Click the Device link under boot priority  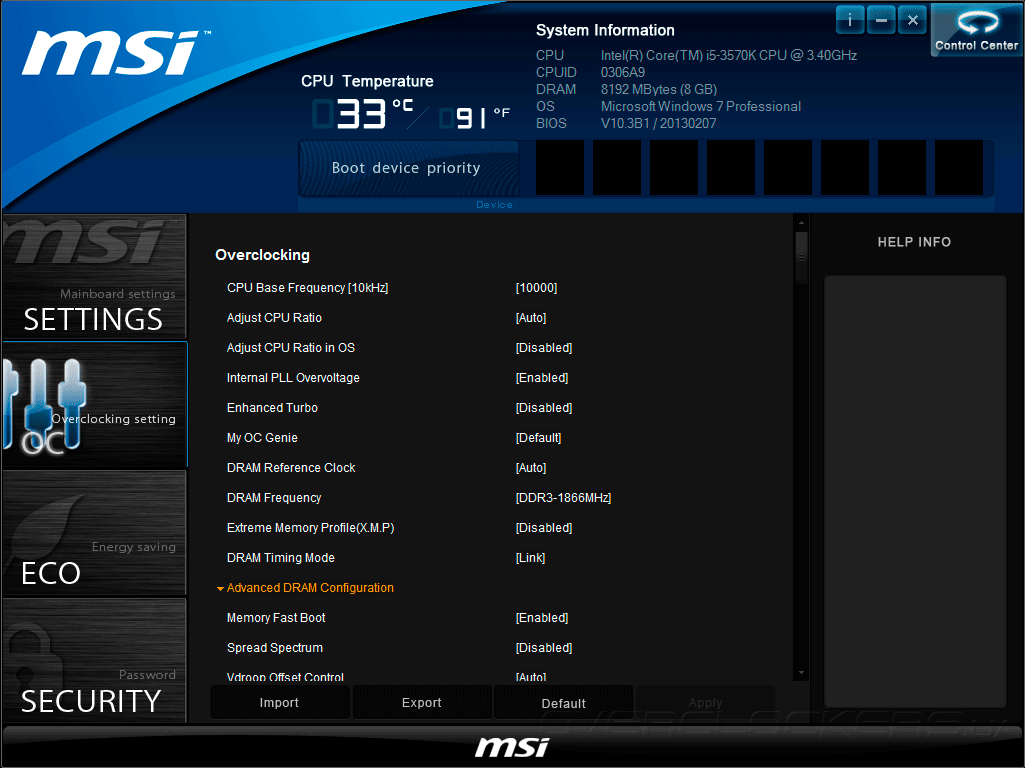point(494,205)
